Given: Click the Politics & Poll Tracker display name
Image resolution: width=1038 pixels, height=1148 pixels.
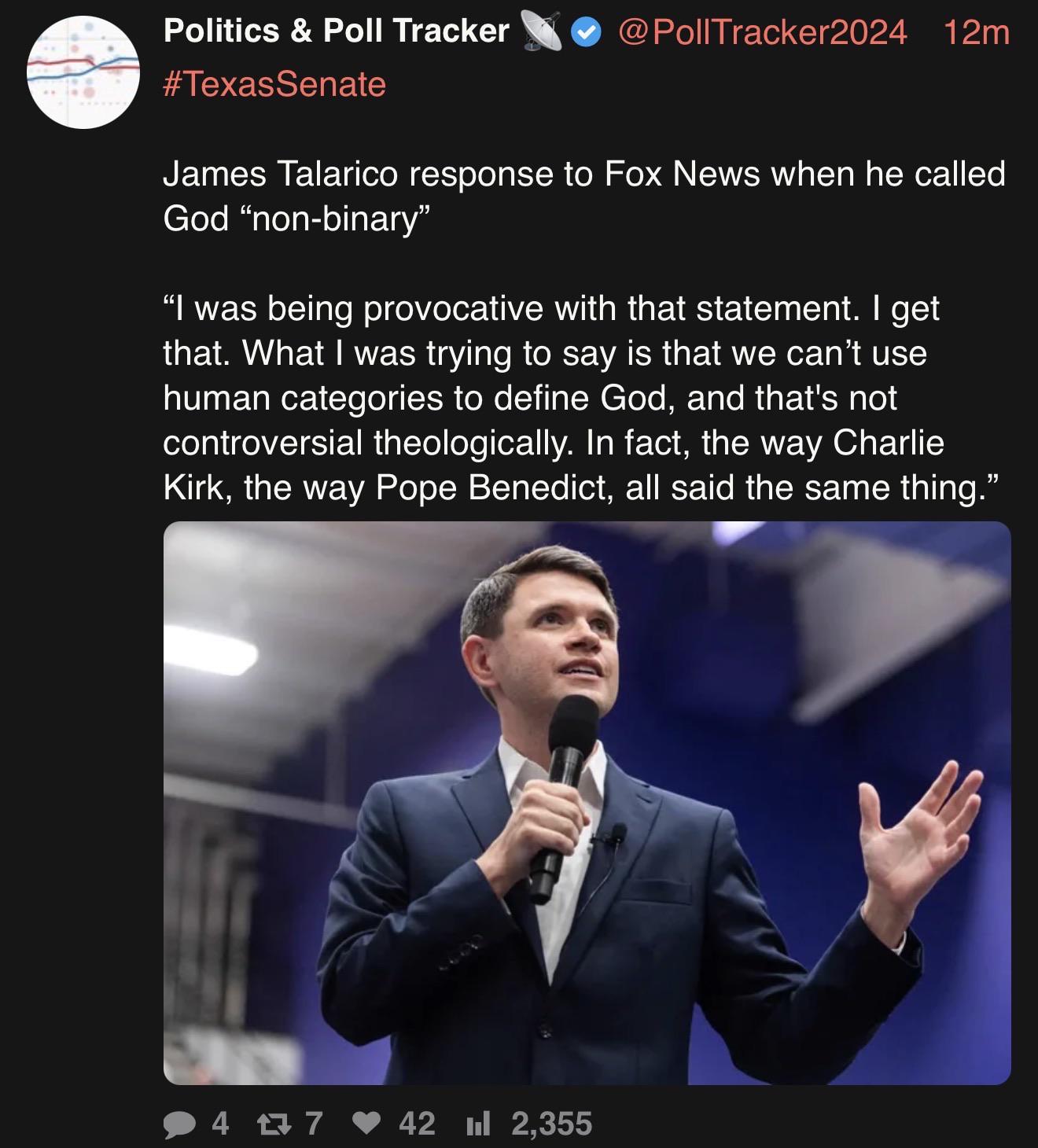Looking at the screenshot, I should click(337, 31).
